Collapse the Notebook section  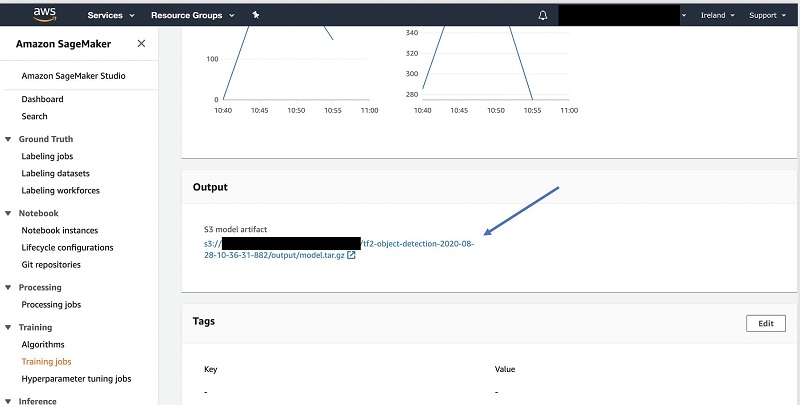pos(8,213)
